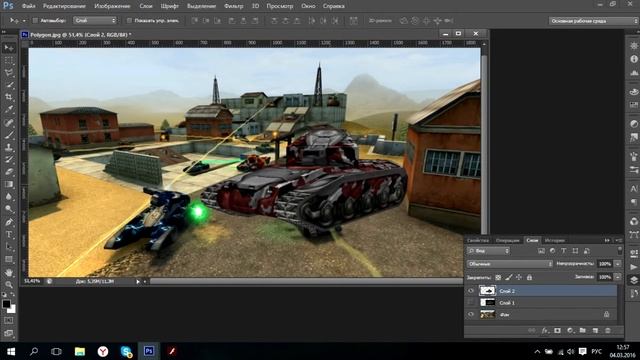Image resolution: width=640 pixels, height=360 pixels.
Task: Select the Brush tool
Action: tap(9, 135)
